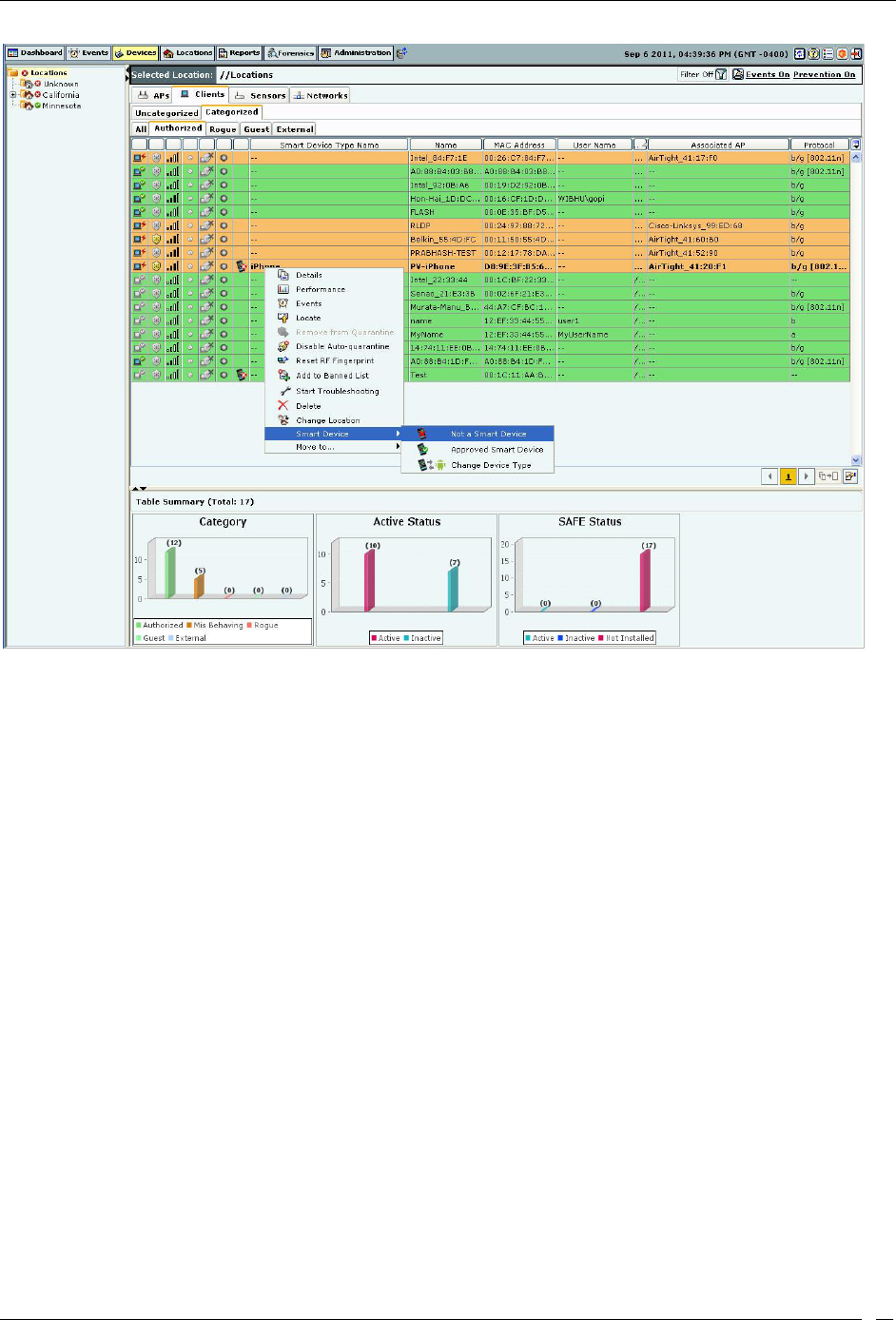The image size is (896, 1320).
Task: Click the edit table icon beside the pager
Action: [x=850, y=476]
